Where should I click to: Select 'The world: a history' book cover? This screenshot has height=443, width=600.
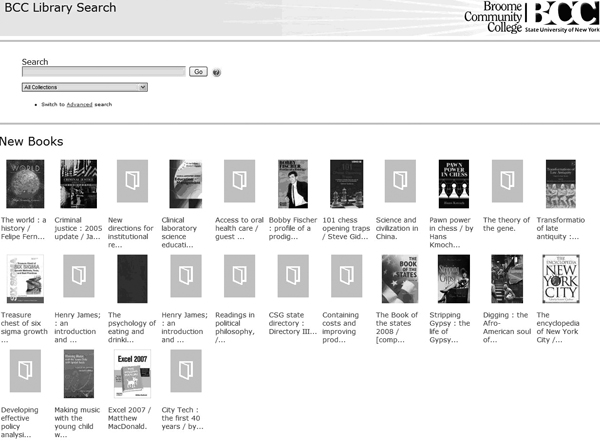[x=23, y=183]
